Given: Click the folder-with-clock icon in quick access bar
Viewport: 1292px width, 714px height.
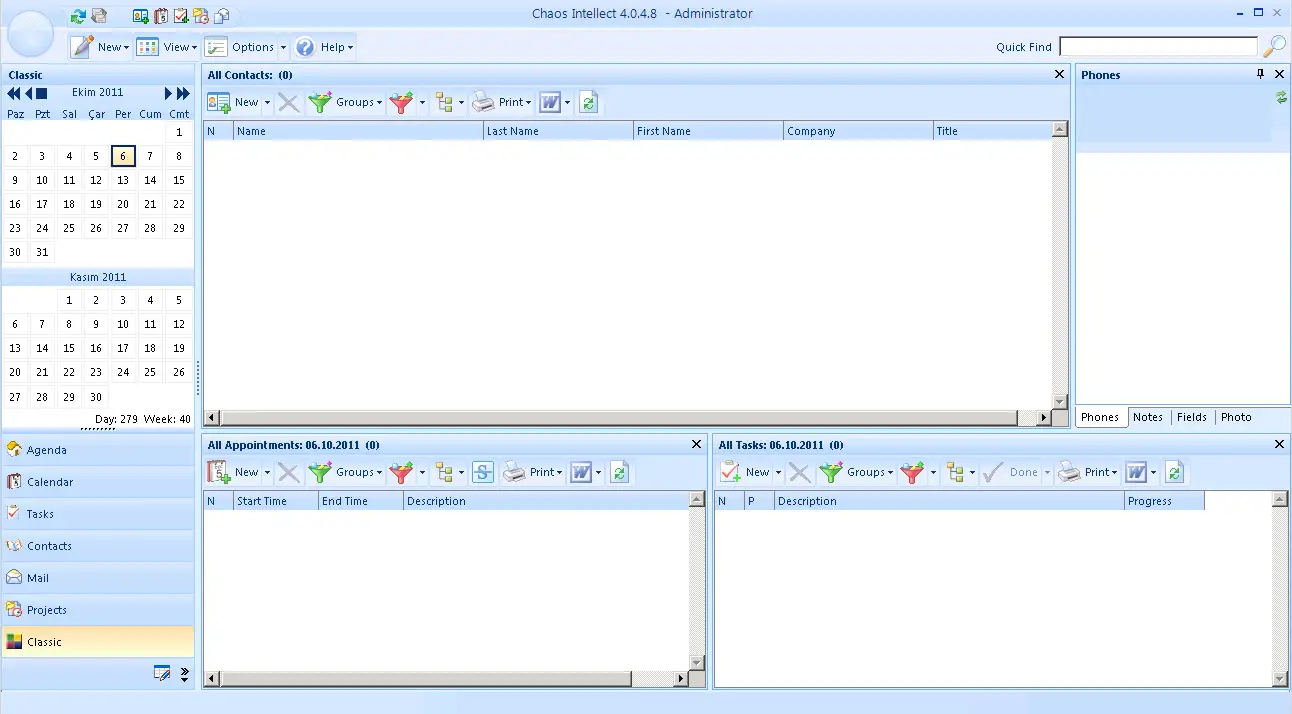Looking at the screenshot, I should 201,15.
